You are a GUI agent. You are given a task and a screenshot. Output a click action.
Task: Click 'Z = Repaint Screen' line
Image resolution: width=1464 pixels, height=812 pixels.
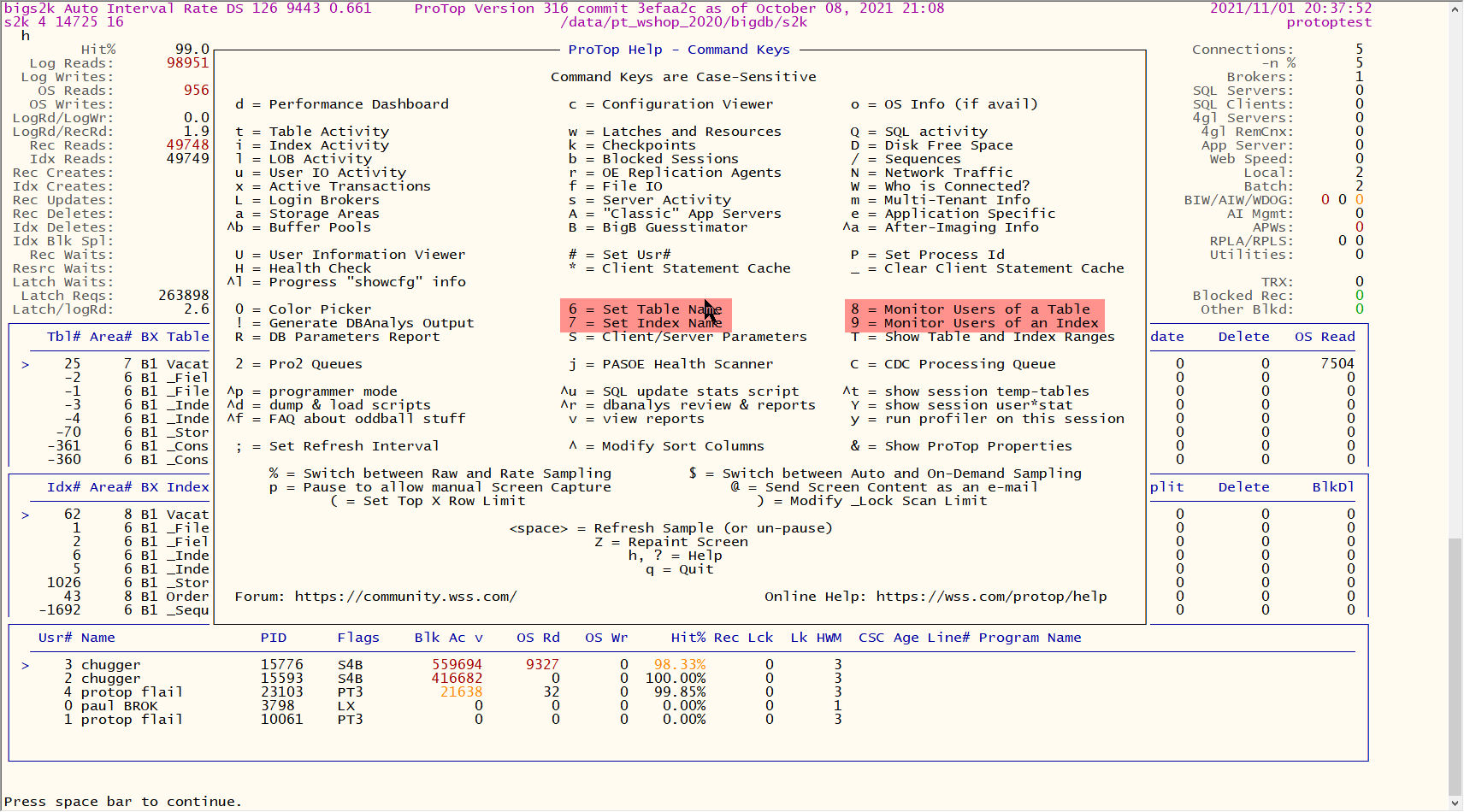point(671,542)
